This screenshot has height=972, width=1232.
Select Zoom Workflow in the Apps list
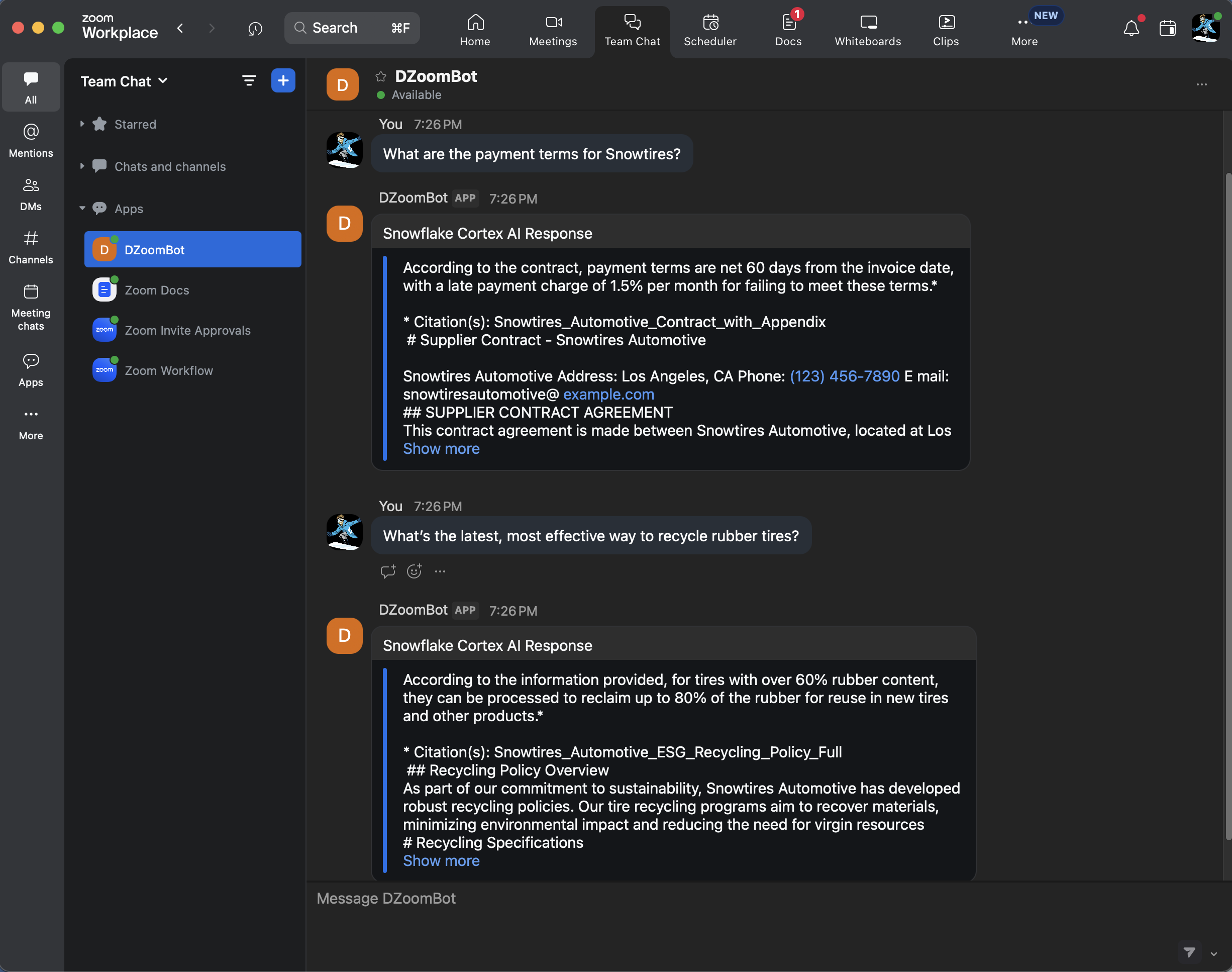[168, 370]
